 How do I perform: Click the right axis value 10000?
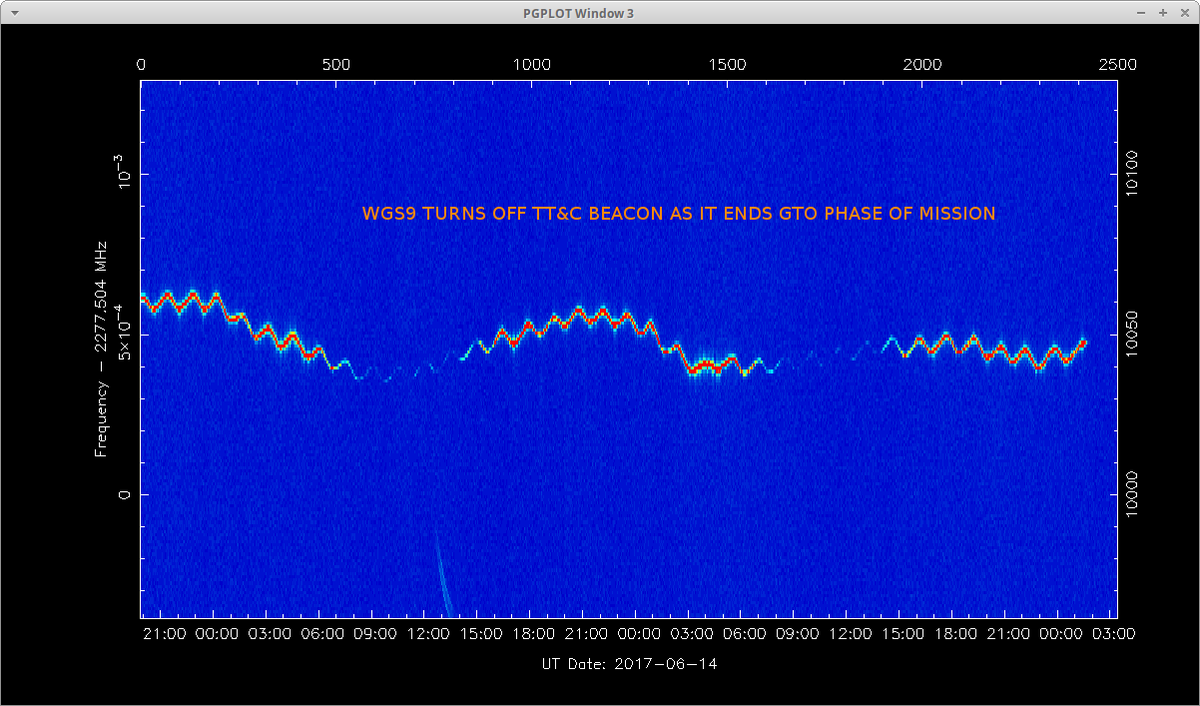coord(1133,495)
